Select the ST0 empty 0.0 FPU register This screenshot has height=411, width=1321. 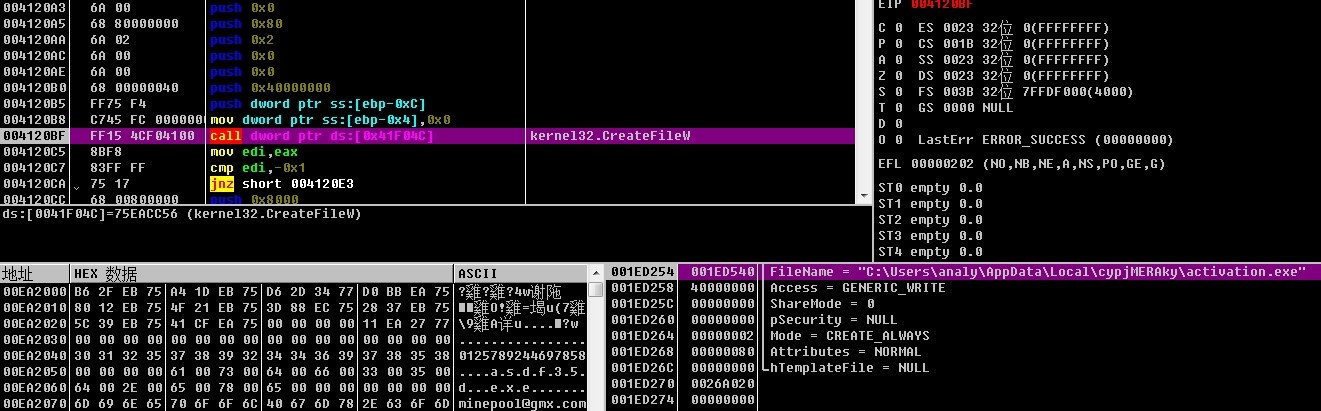pyautogui.click(x=930, y=188)
